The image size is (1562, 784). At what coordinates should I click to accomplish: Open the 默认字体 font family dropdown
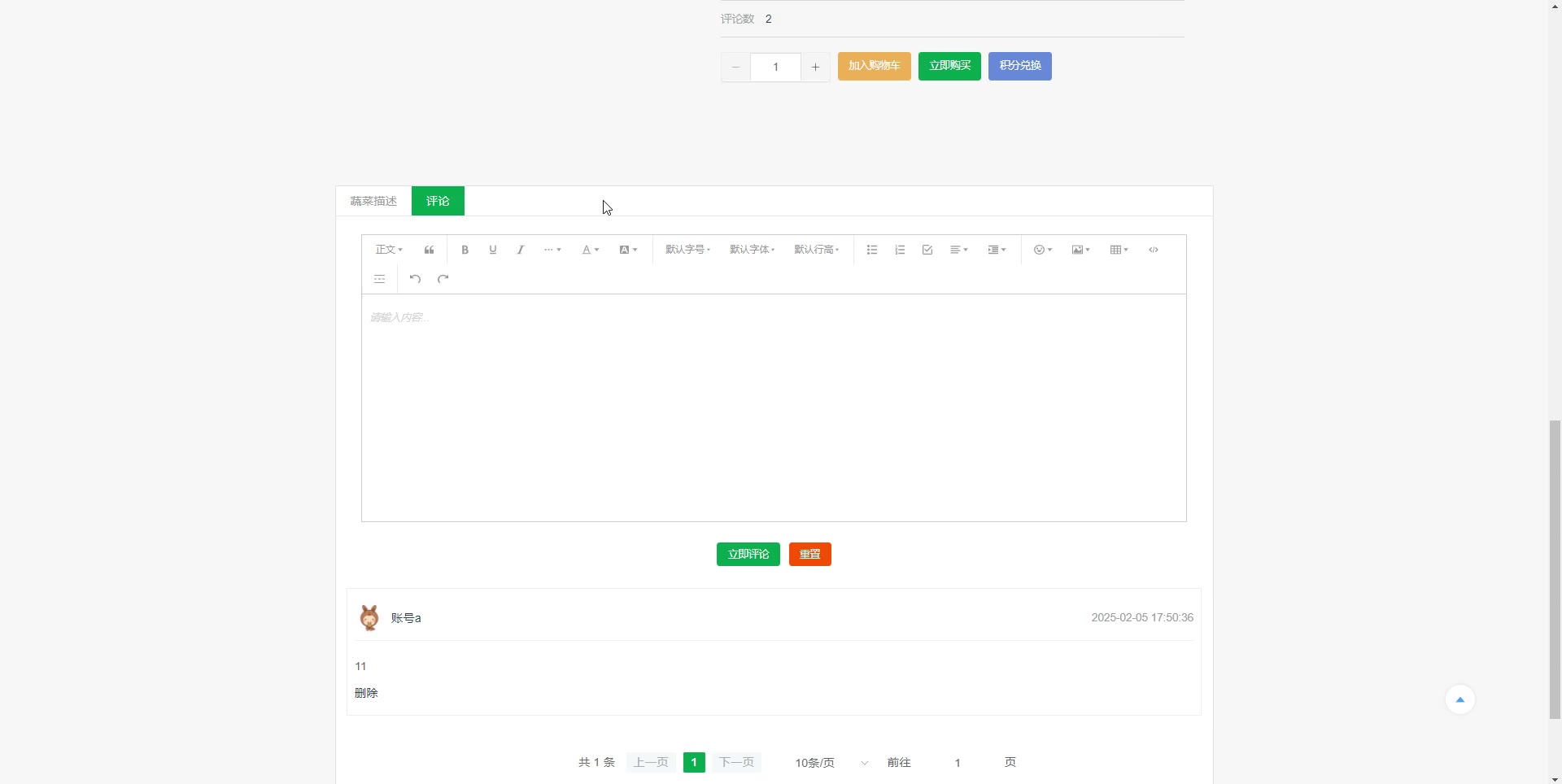point(752,250)
